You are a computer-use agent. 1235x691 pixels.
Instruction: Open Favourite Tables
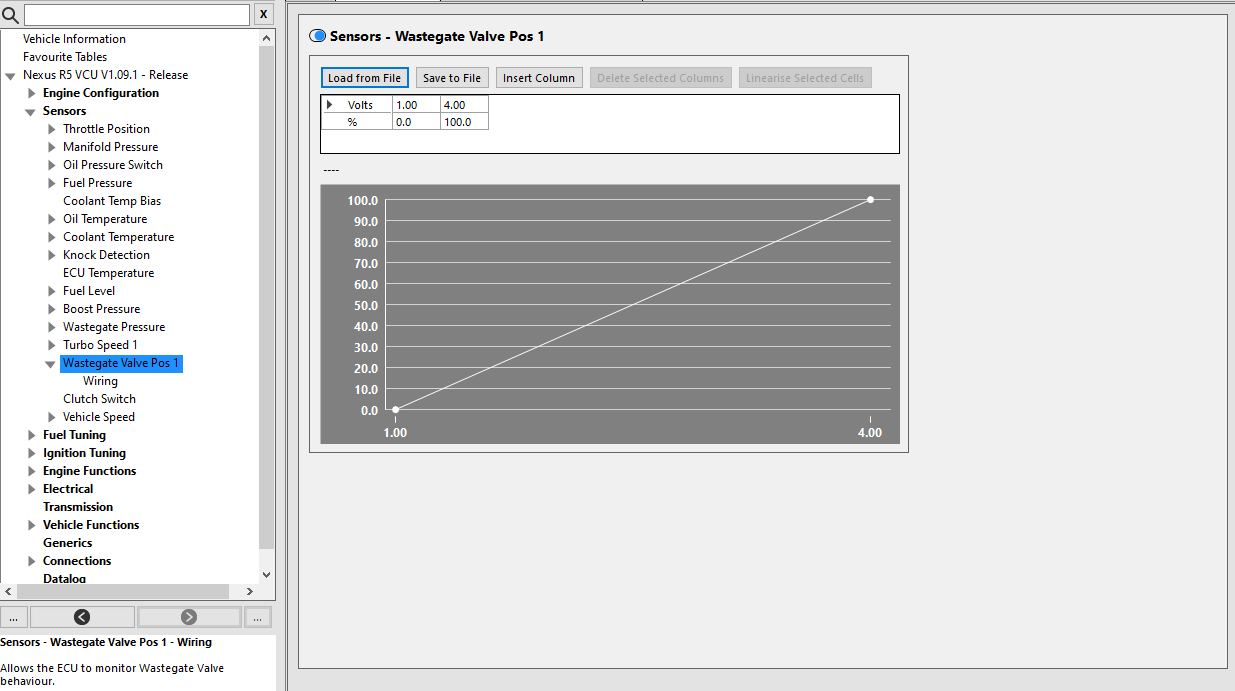[65, 57]
